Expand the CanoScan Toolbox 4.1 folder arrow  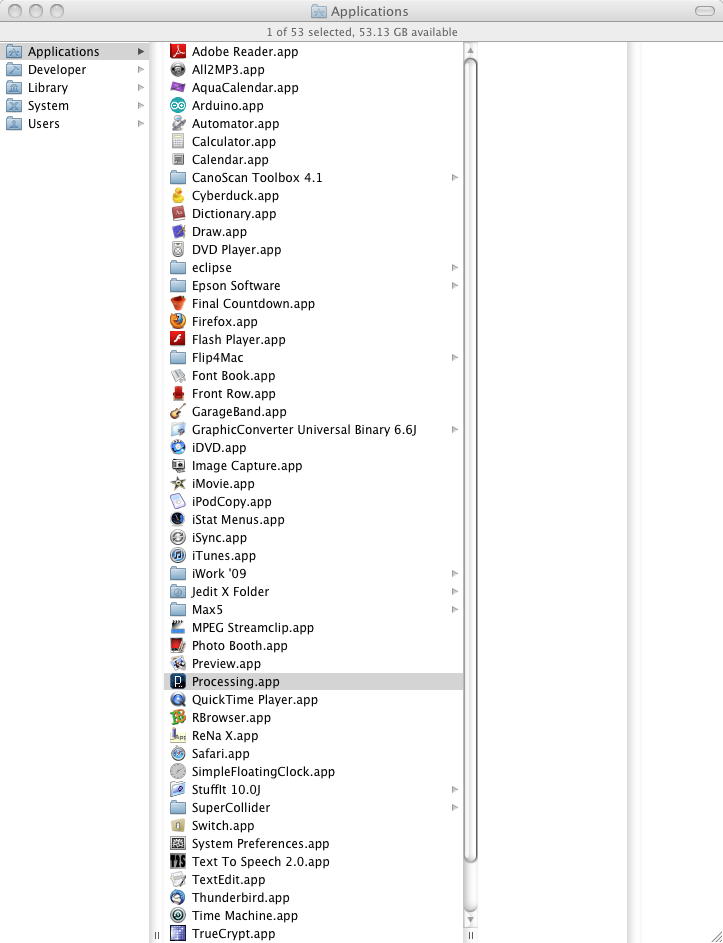[455, 177]
